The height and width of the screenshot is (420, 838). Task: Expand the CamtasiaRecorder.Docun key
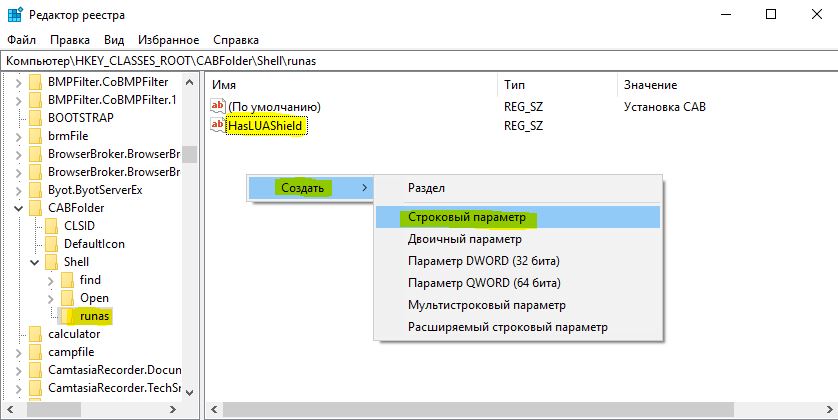pos(19,370)
